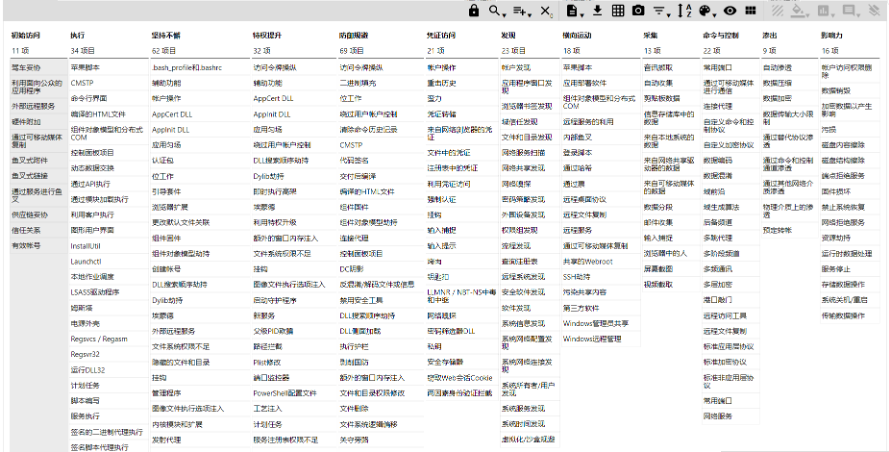Viewport: 889px width, 452px height.
Task: Open the multi-select list-plus dropdown
Action: pyautogui.click(x=520, y=10)
